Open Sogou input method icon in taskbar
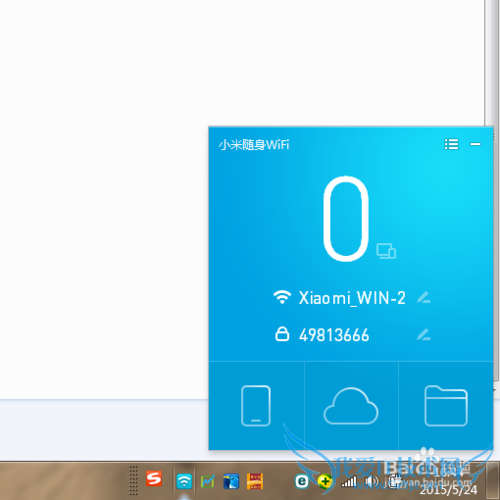500x500 pixels. pyautogui.click(x=154, y=479)
